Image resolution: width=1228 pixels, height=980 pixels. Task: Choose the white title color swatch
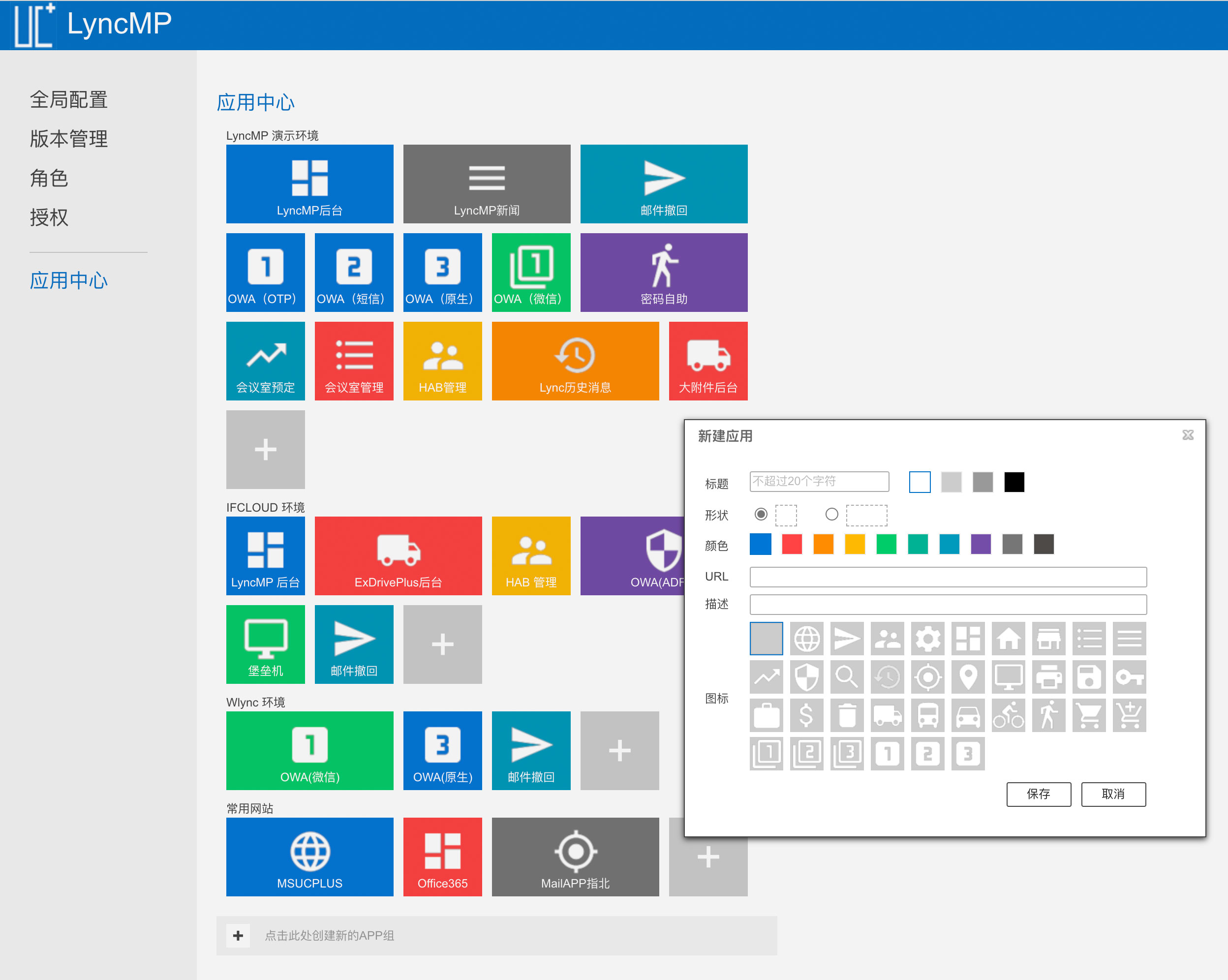920,482
